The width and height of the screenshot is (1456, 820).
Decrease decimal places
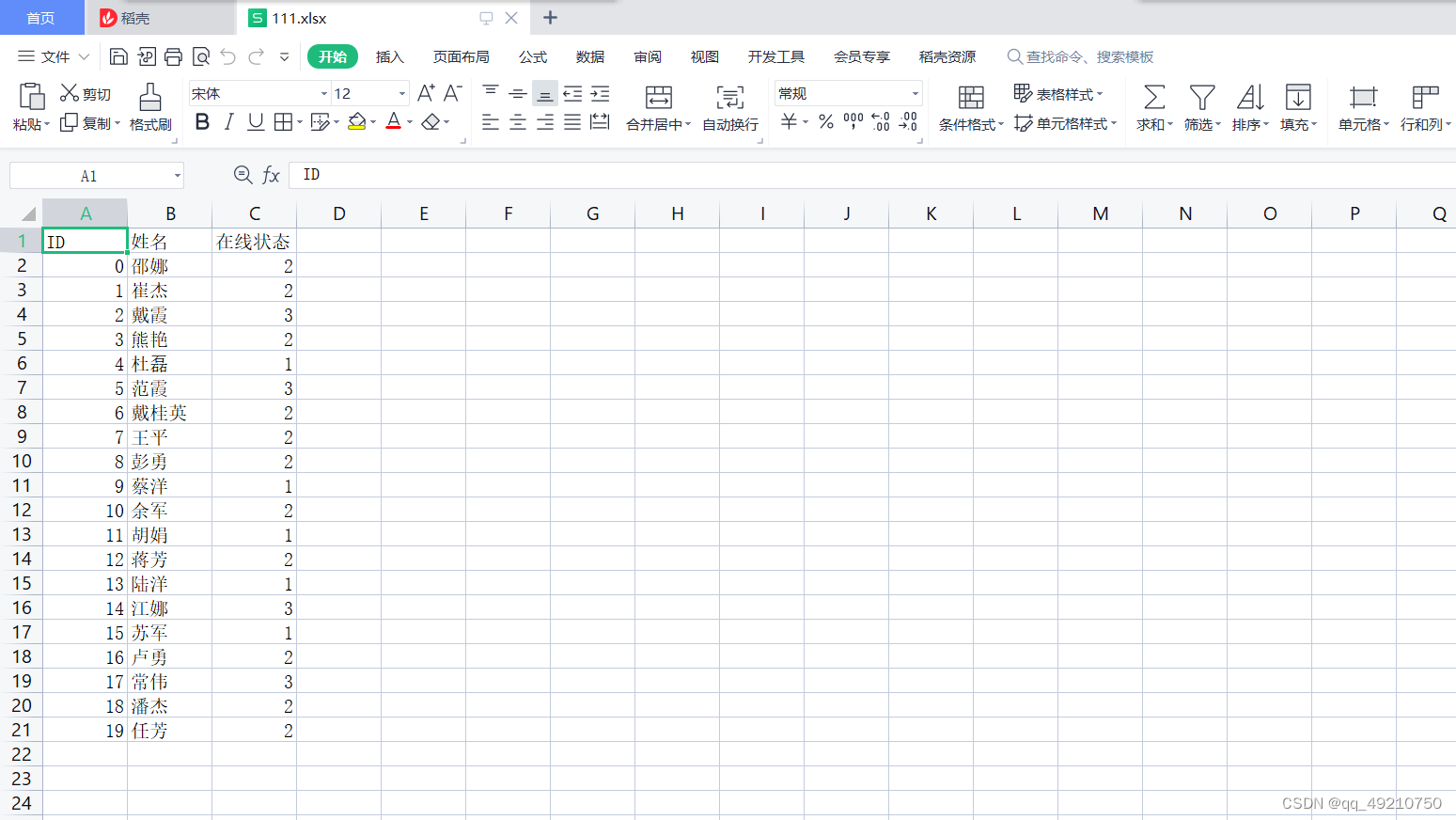tap(908, 121)
